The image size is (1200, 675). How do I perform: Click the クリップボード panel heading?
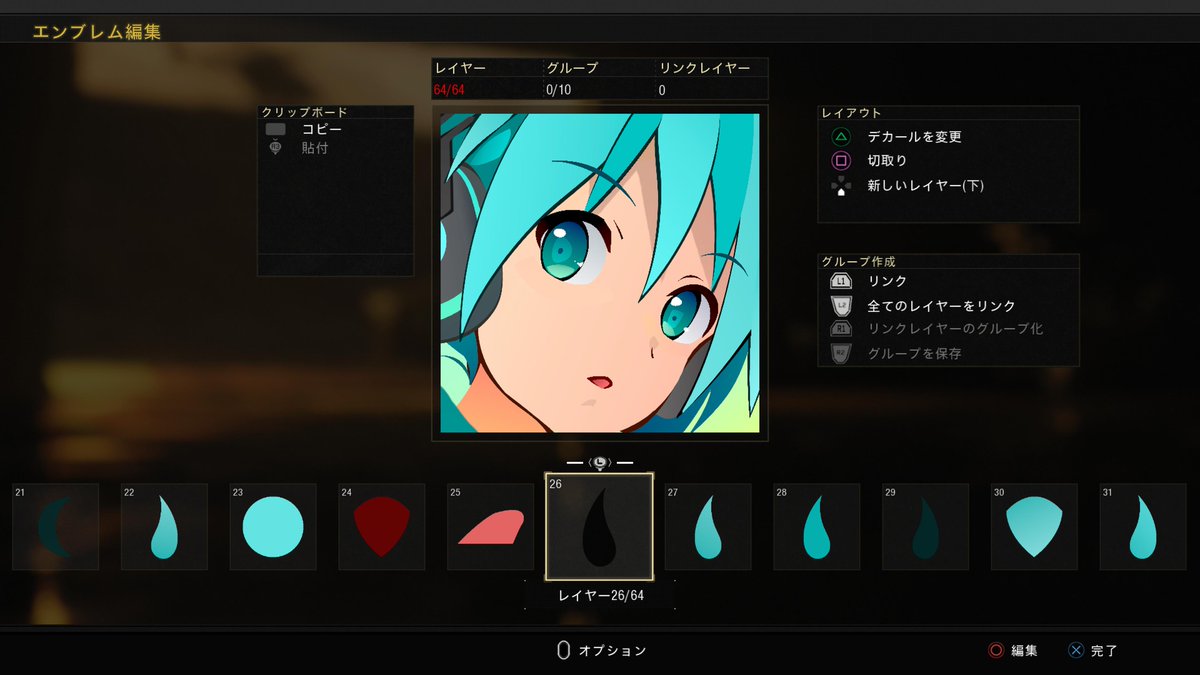[x=303, y=112]
